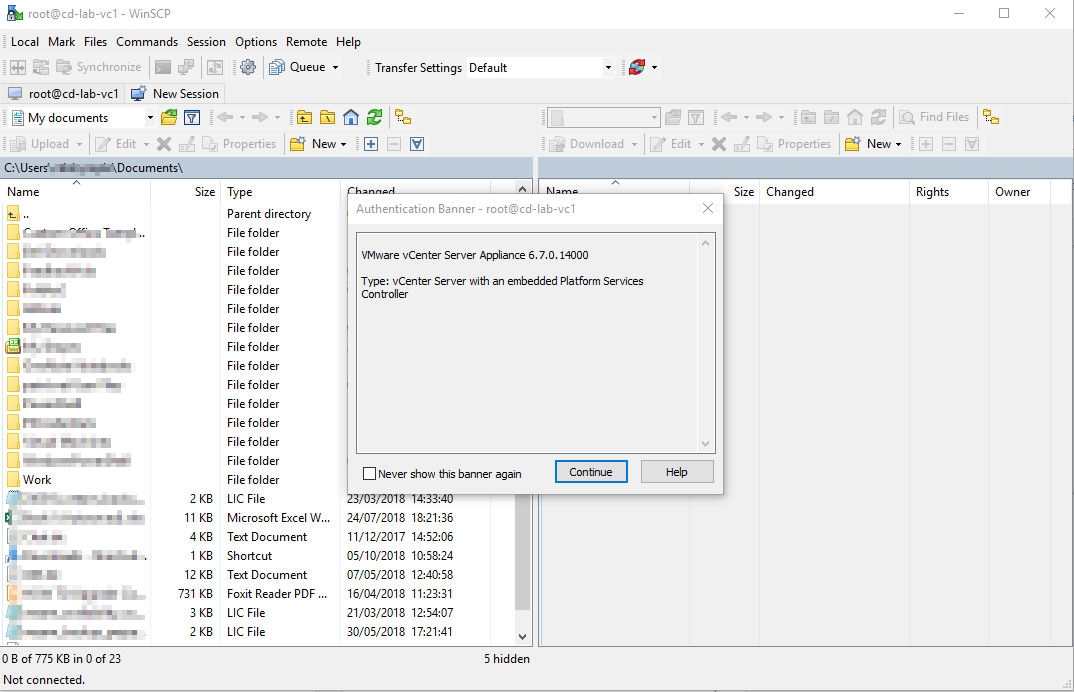Click the remote Download button
Screen dimensions: 1074x692
pyautogui.click(x=588, y=144)
